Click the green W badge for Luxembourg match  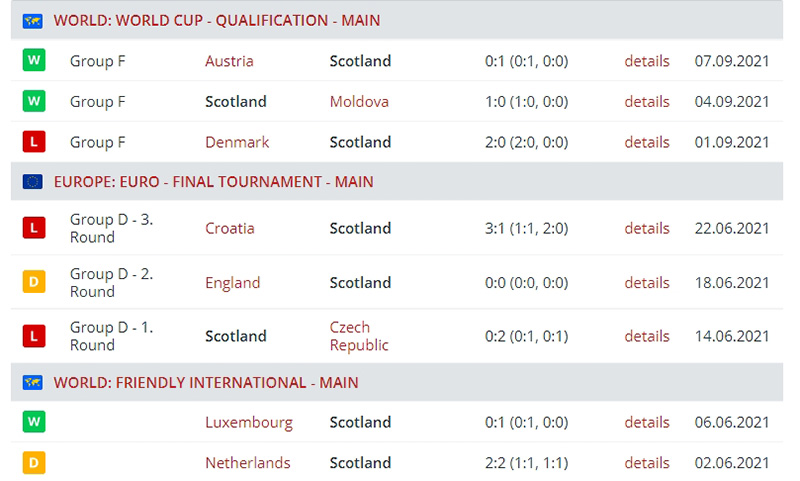[34, 422]
